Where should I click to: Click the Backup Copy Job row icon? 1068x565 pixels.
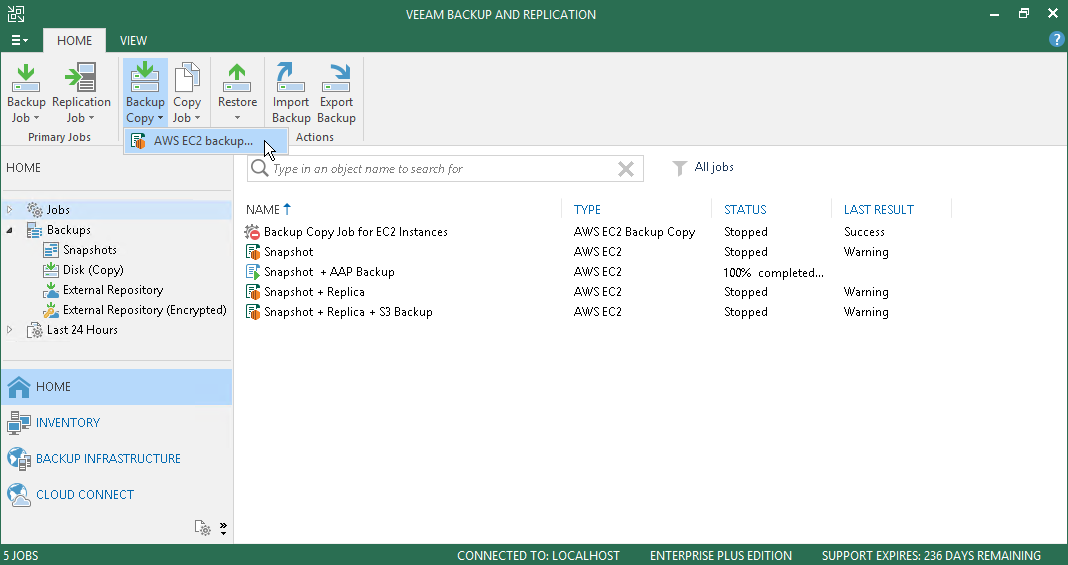tap(253, 232)
